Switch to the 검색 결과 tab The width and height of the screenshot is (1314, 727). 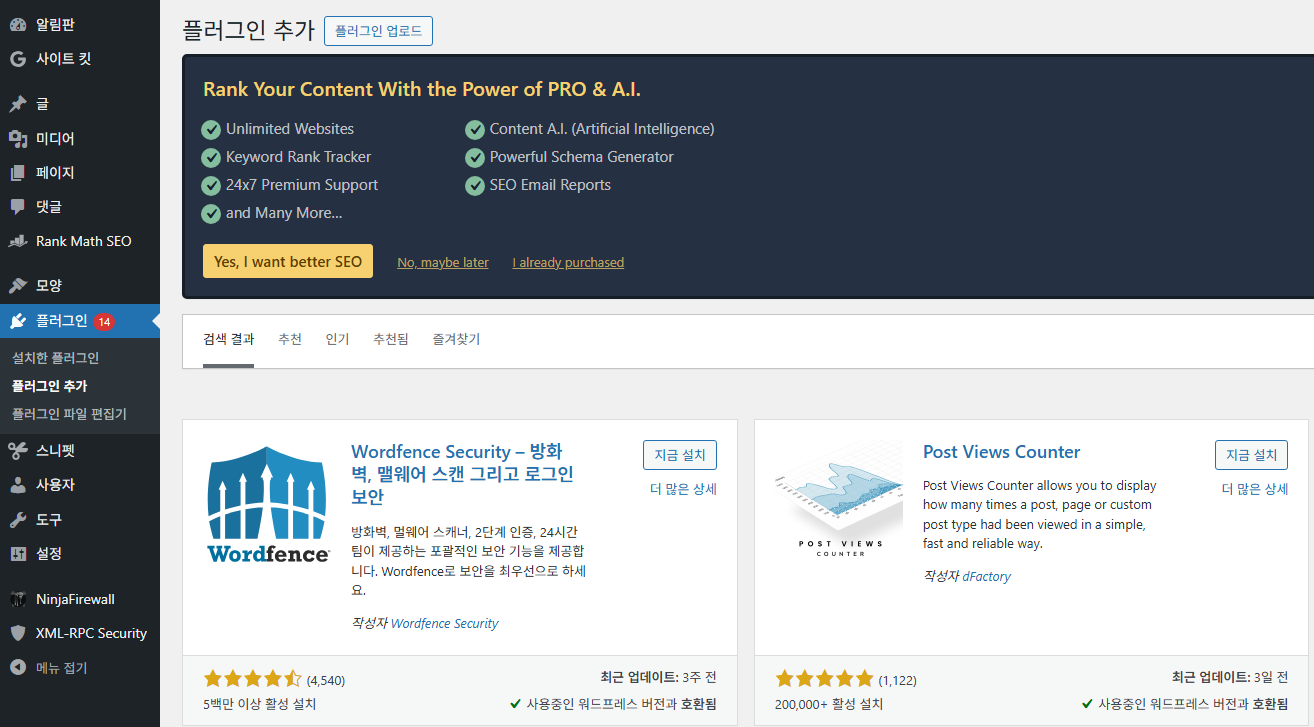tap(228, 340)
